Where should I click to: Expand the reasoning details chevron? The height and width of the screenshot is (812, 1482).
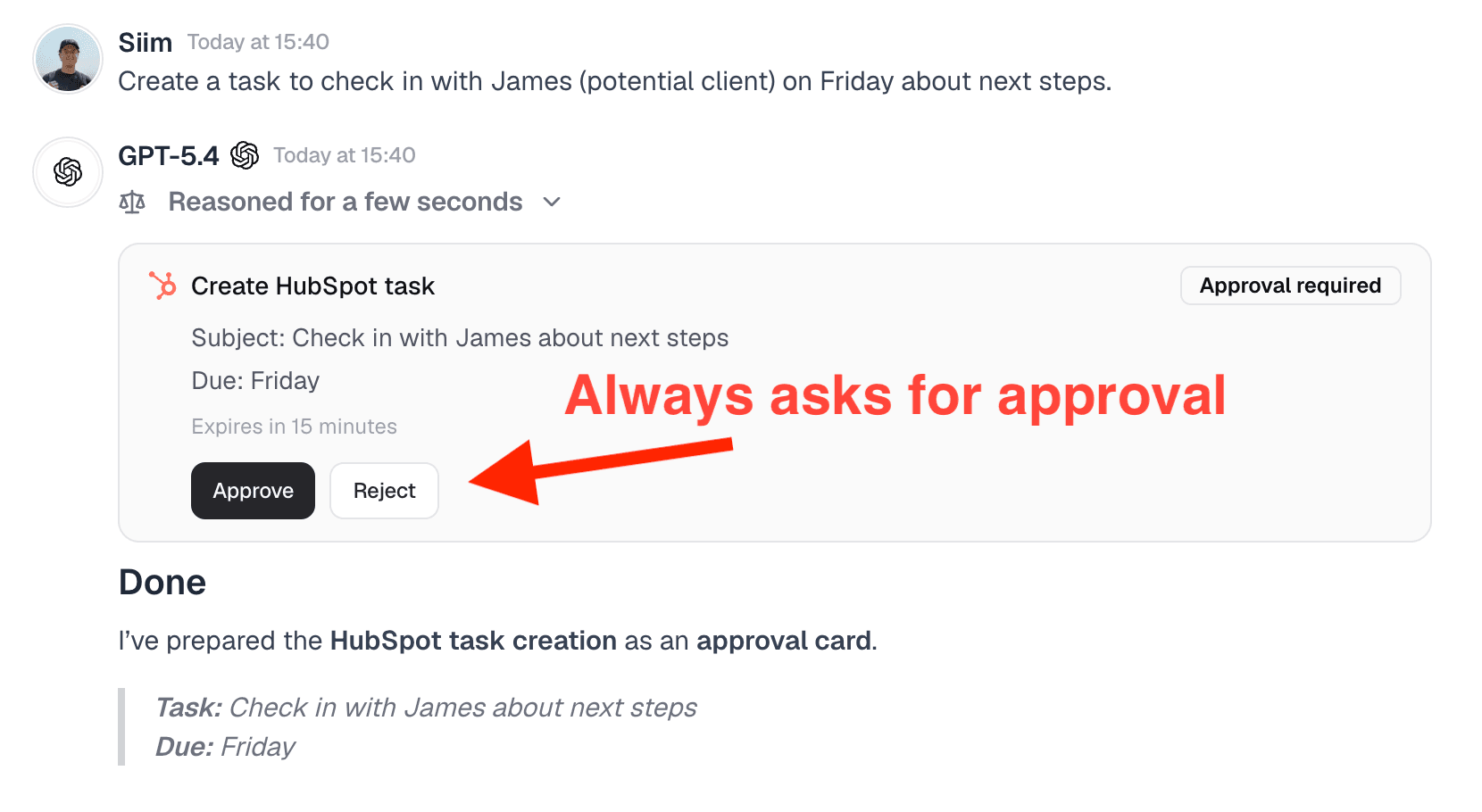click(x=552, y=203)
